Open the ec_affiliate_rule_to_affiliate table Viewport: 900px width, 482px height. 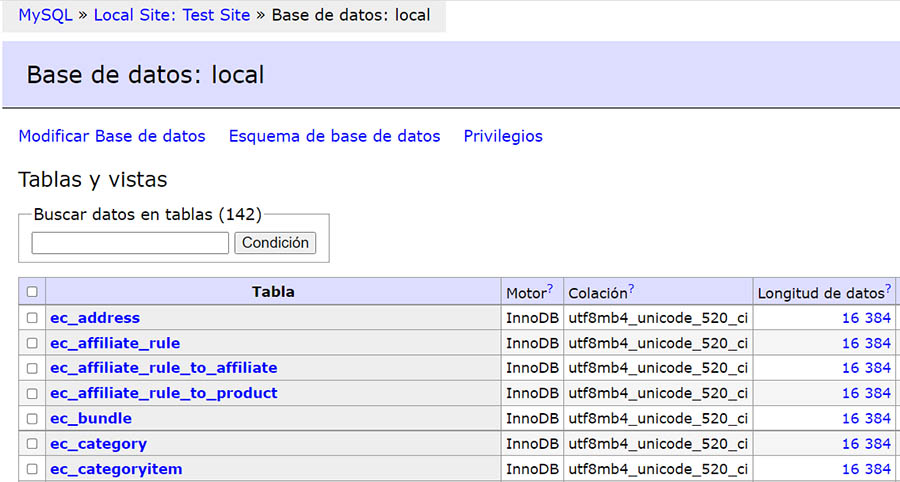pos(164,368)
